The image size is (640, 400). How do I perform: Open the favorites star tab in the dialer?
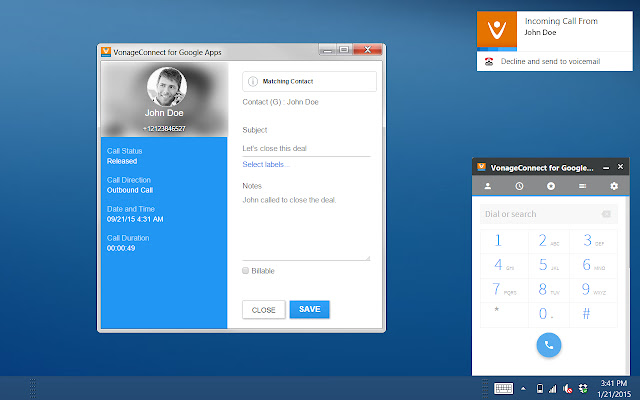551,186
